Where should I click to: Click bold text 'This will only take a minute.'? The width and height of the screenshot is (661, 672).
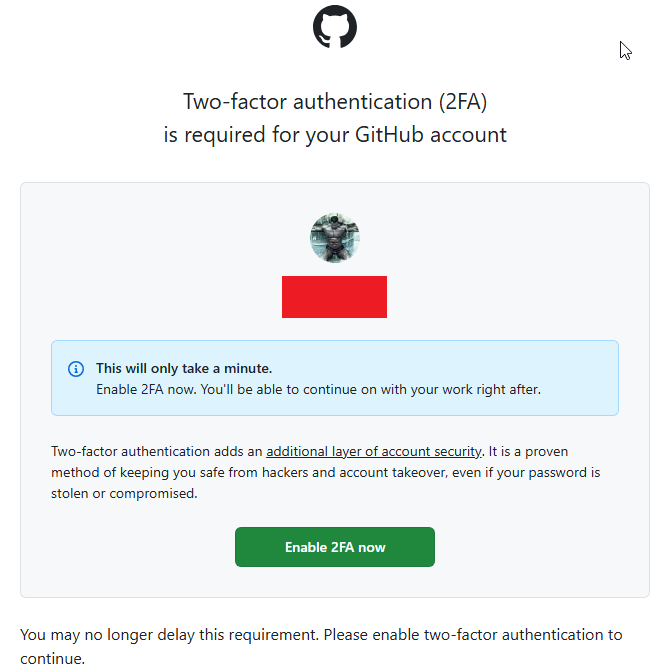coord(184,369)
